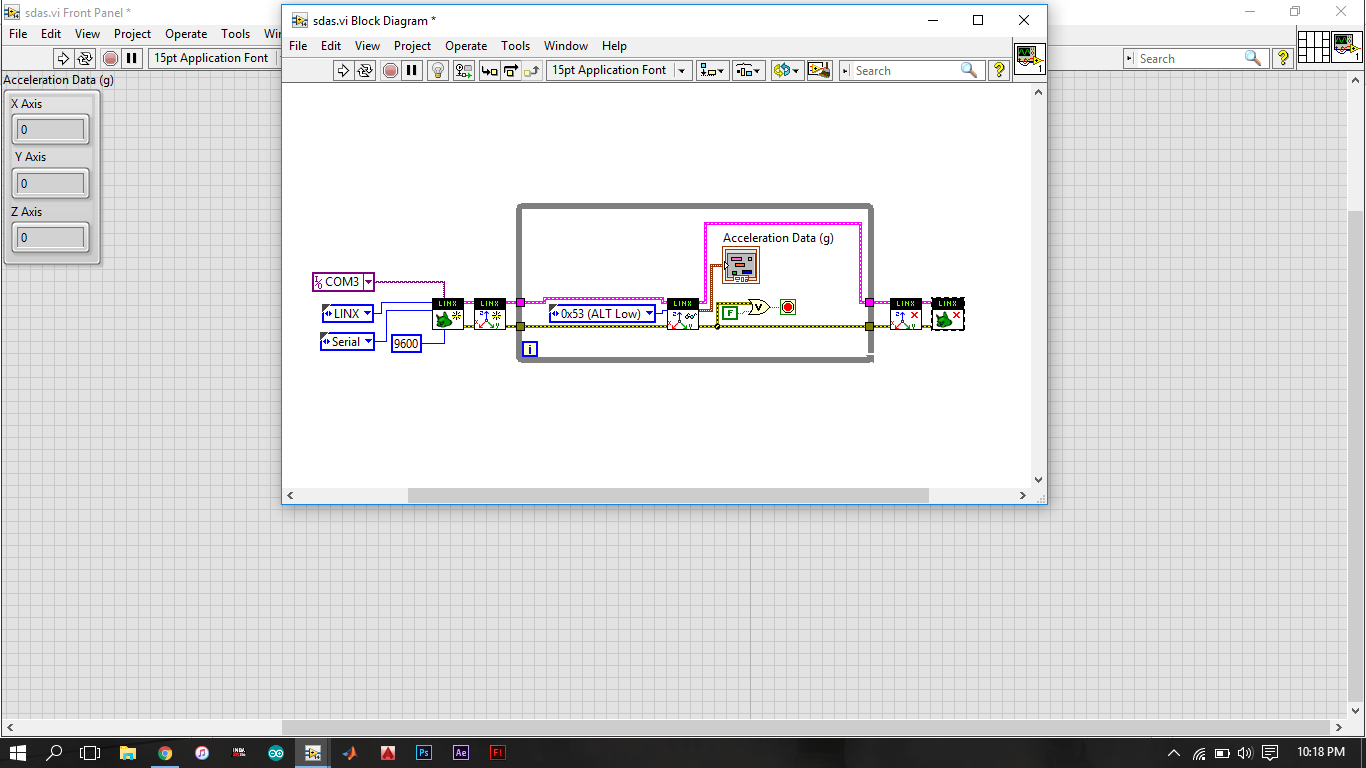Screen dimensions: 1366x768
Task: Open Front Panel File menu
Action: pyautogui.click(x=18, y=34)
